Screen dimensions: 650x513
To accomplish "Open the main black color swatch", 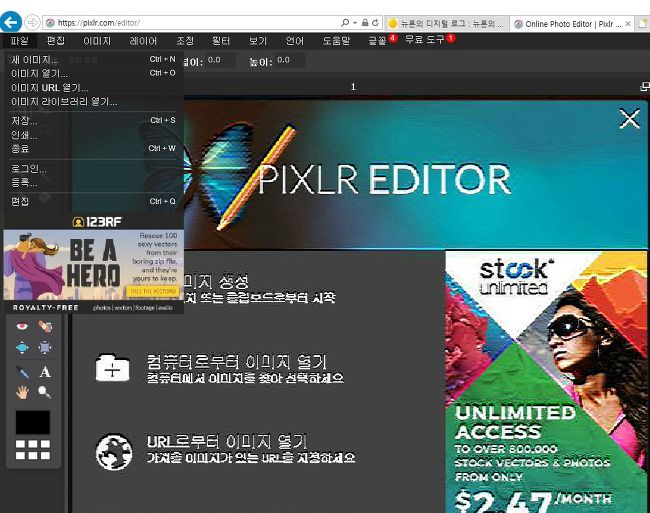I will click(33, 422).
